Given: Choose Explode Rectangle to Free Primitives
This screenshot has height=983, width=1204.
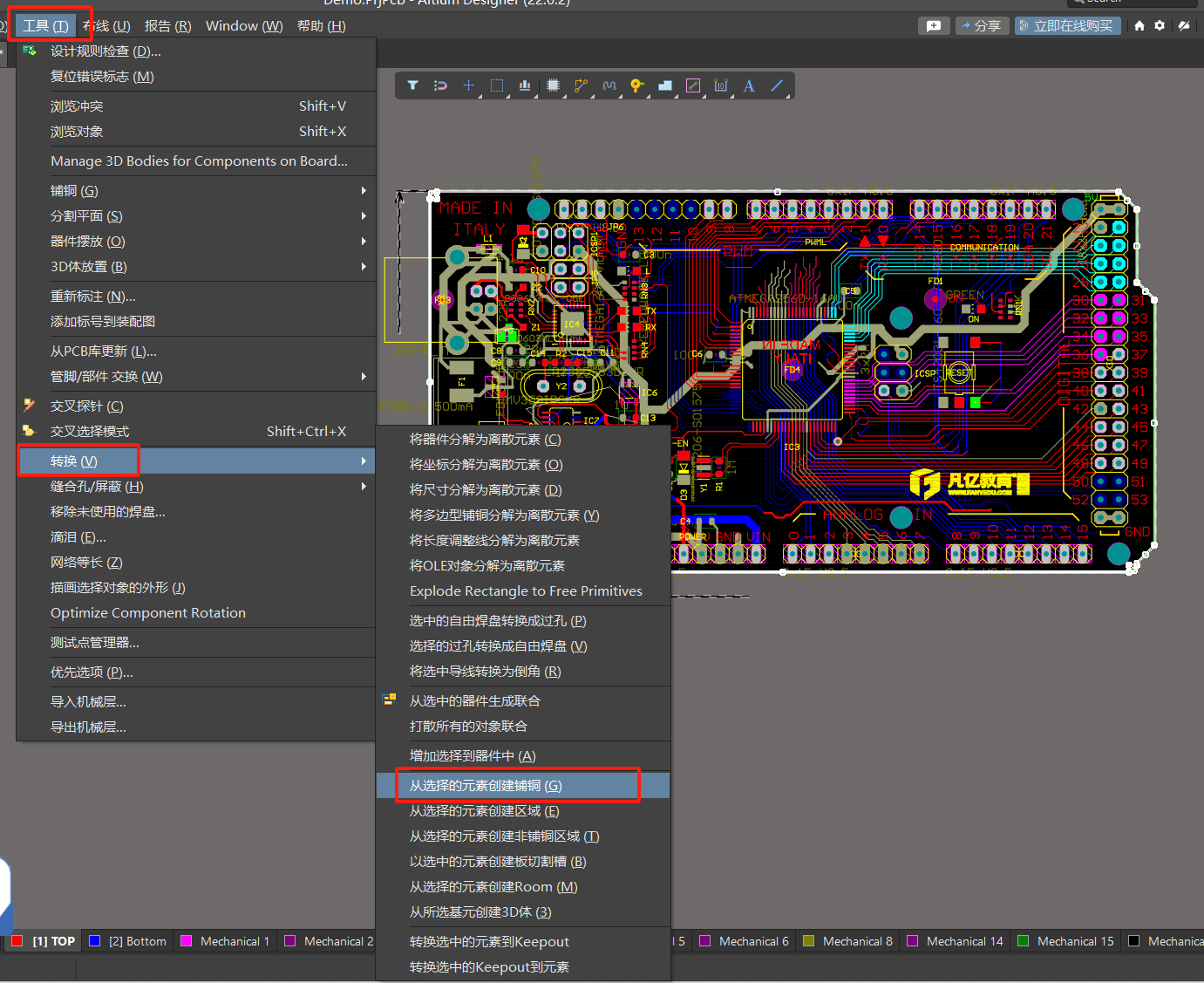Looking at the screenshot, I should (x=523, y=591).
